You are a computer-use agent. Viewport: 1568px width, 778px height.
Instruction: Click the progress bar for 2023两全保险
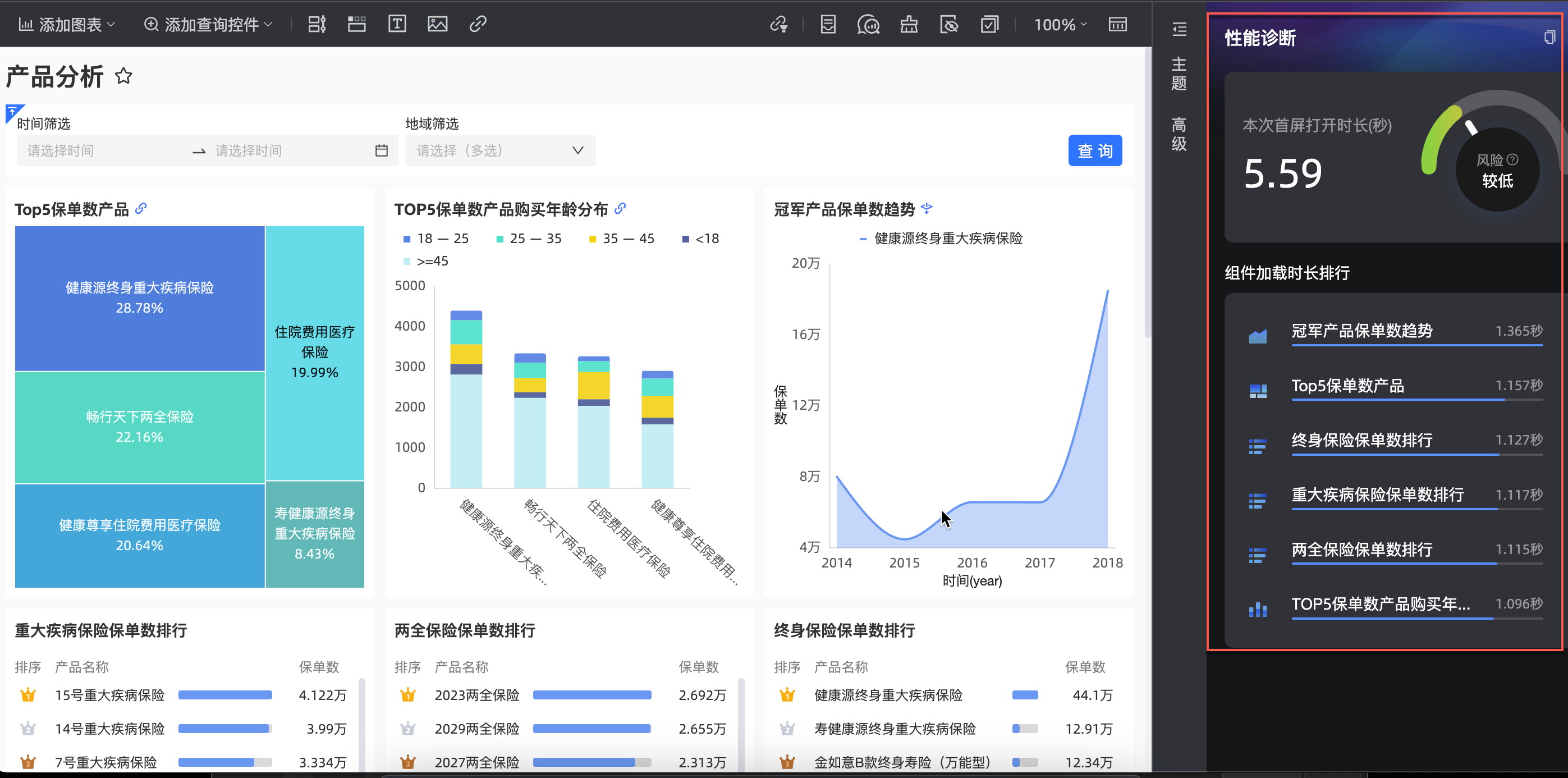[592, 695]
